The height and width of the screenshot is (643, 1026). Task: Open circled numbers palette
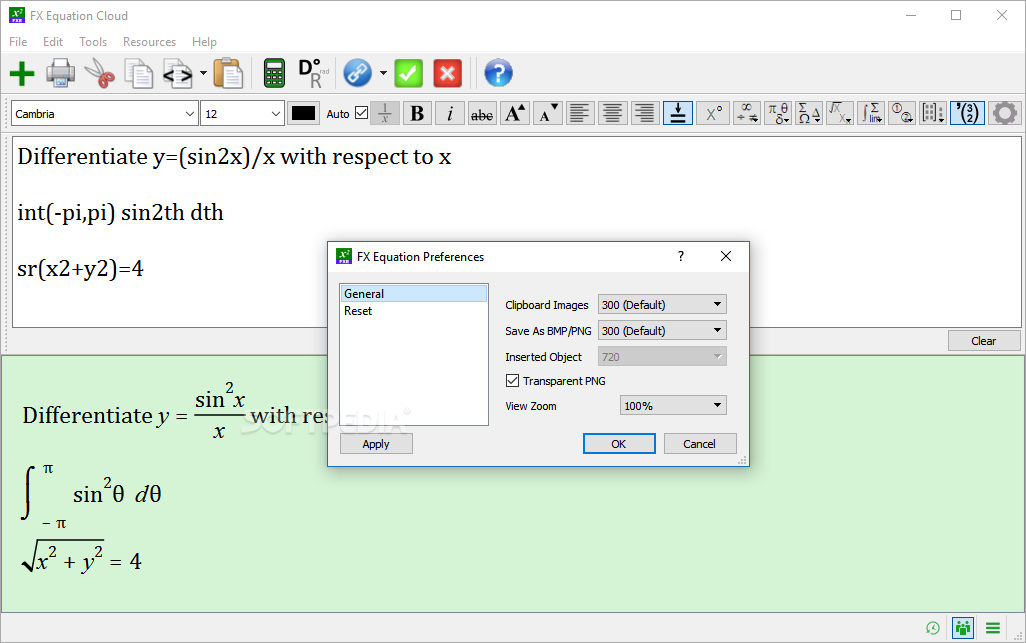click(902, 113)
